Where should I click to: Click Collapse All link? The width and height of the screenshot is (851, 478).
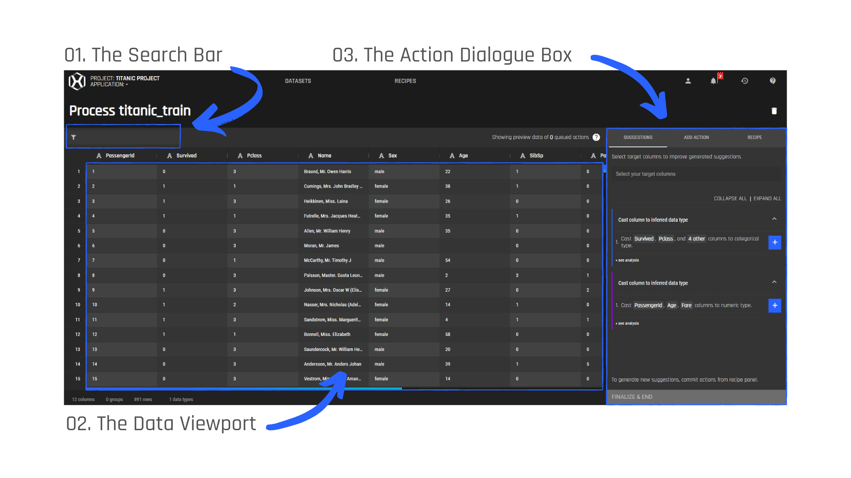point(730,199)
